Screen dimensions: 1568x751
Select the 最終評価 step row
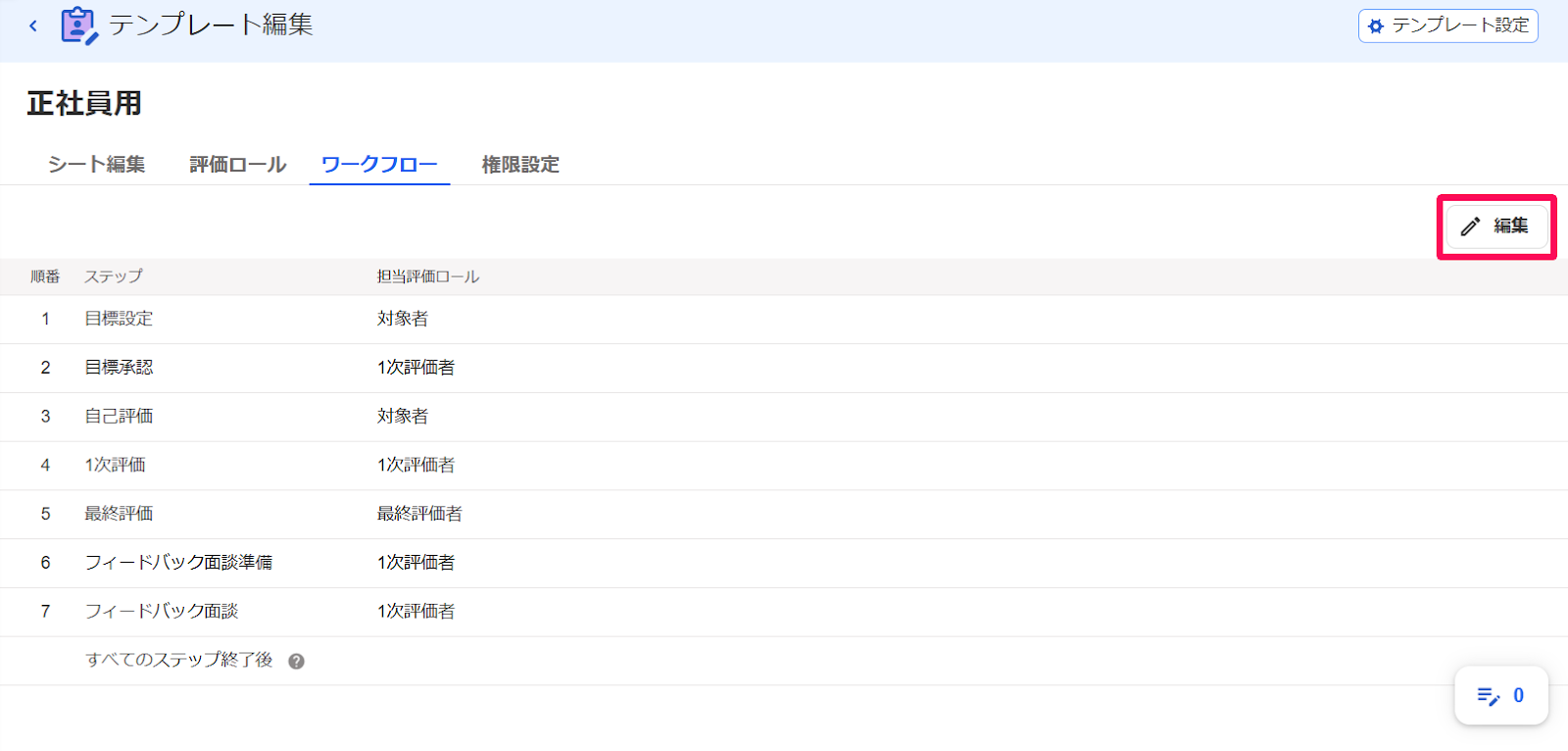click(x=784, y=515)
